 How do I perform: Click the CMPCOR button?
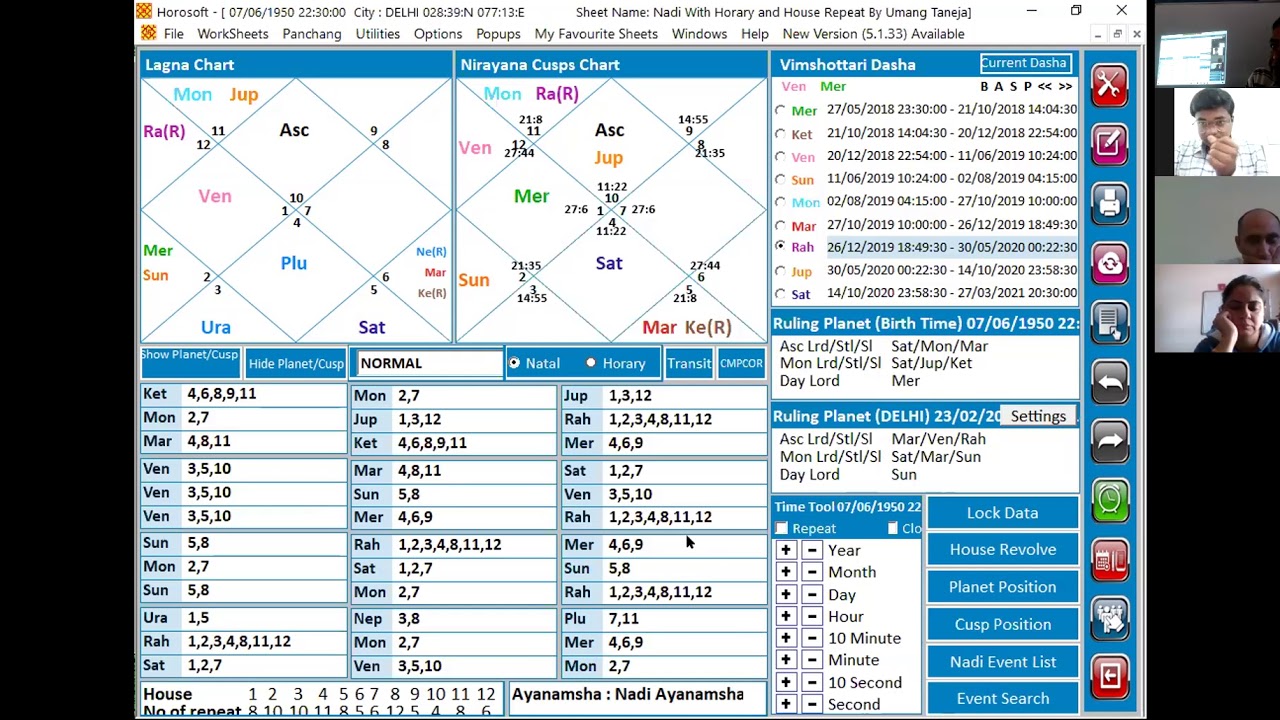pos(741,364)
